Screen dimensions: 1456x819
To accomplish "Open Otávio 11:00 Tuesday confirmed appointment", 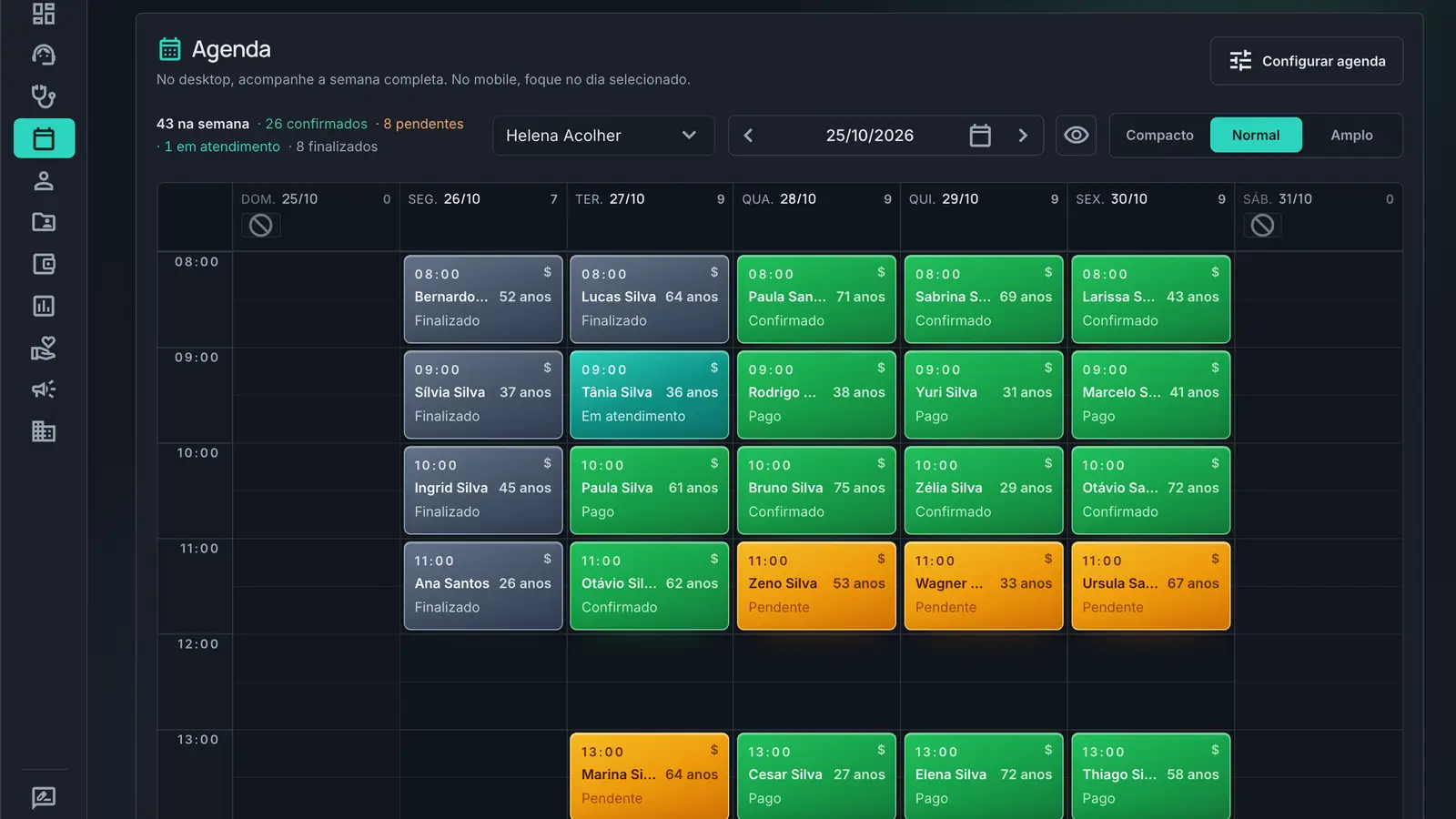I will point(650,586).
